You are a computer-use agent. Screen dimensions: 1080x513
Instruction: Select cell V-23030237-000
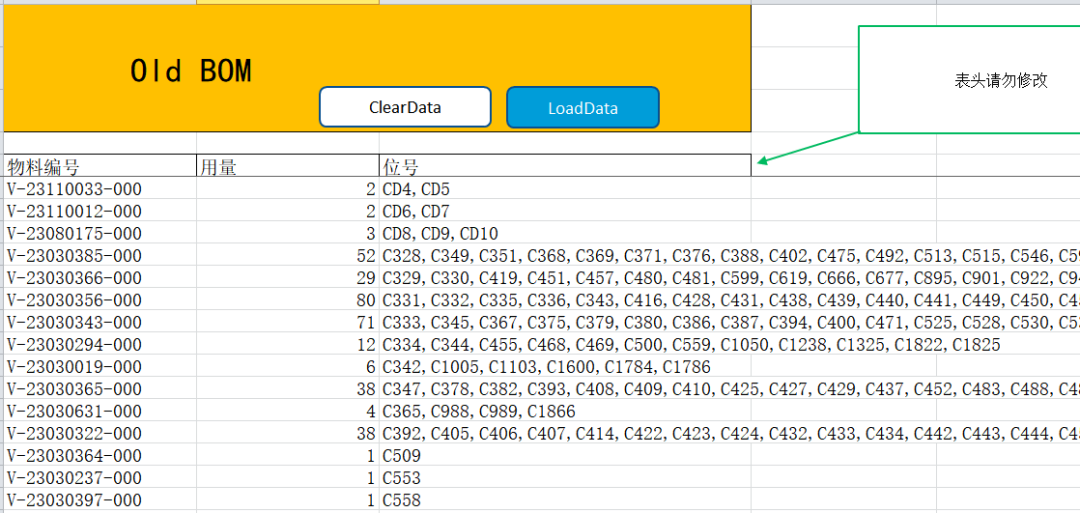click(x=100, y=478)
